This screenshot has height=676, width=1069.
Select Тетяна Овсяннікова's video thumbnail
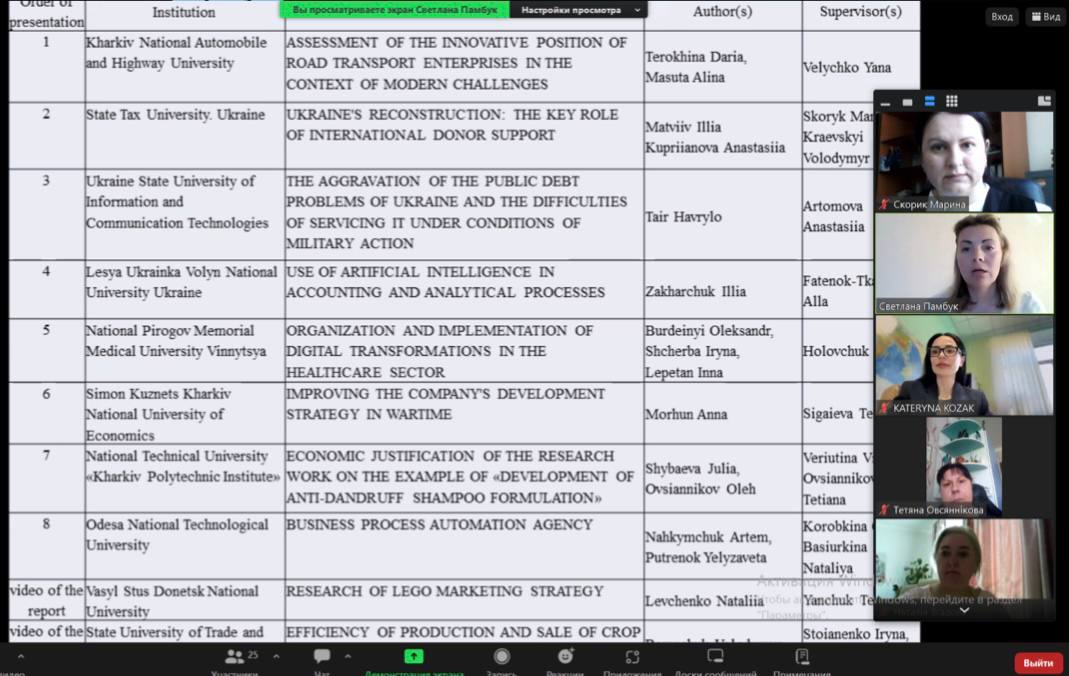964,467
